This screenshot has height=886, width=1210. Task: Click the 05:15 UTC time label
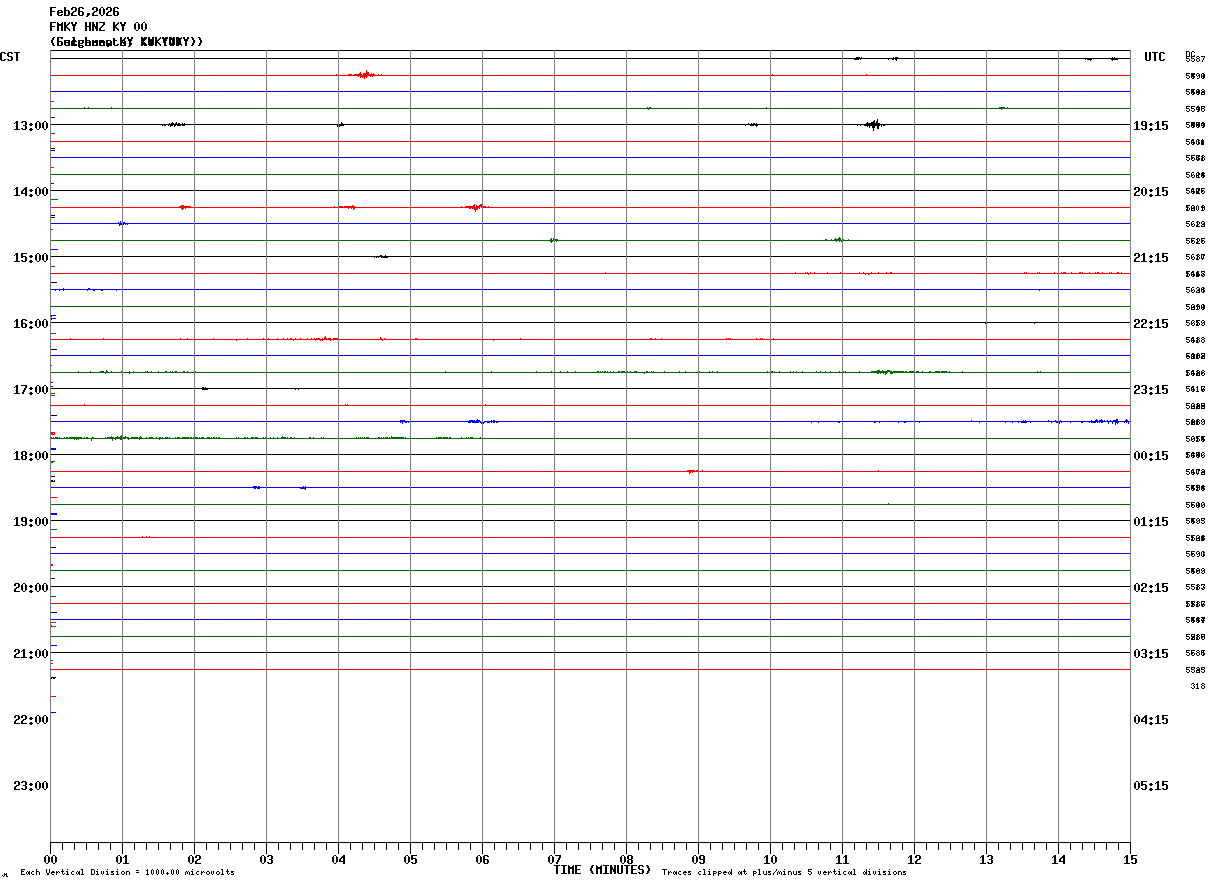[1151, 785]
